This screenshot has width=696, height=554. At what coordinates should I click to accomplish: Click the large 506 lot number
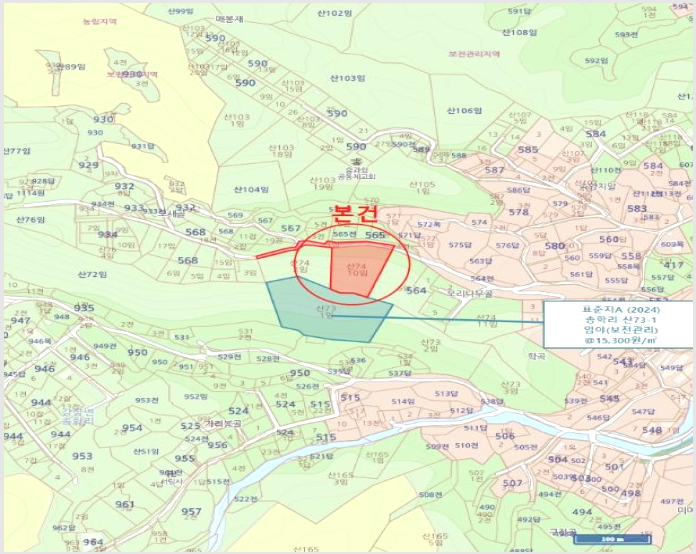click(505, 435)
